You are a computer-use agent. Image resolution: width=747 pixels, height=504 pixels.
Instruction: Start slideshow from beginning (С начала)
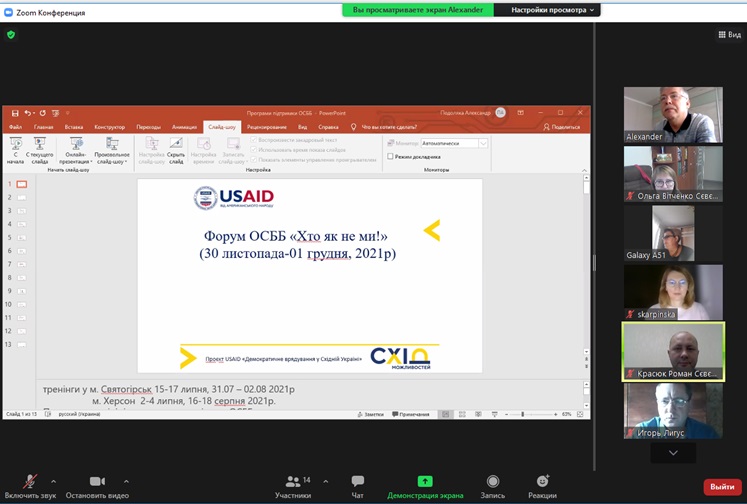pos(16,150)
